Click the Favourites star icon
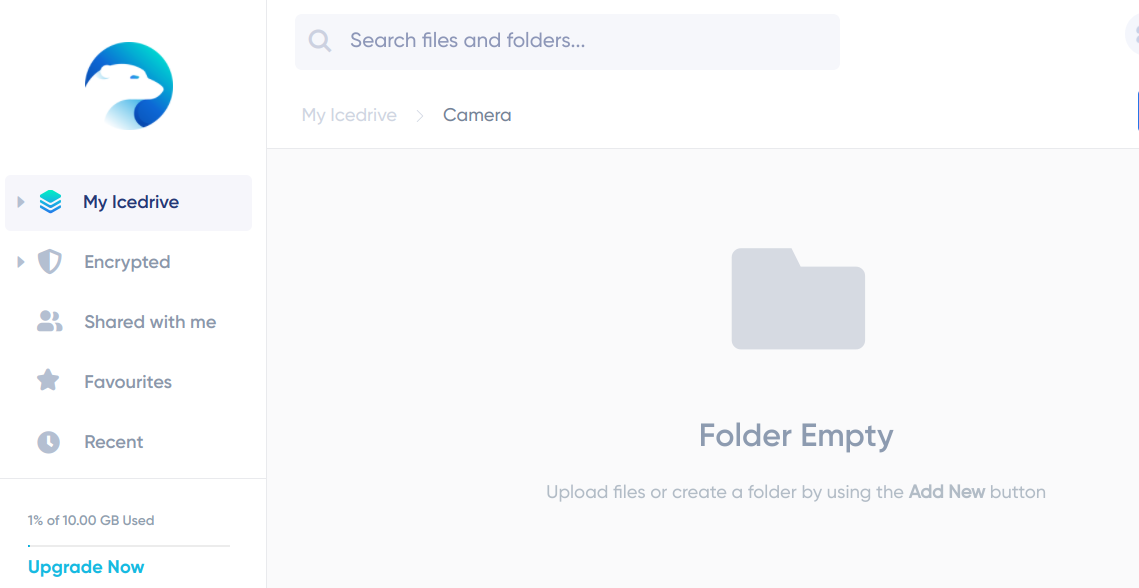Viewport: 1139px width, 588px height. tap(48, 380)
